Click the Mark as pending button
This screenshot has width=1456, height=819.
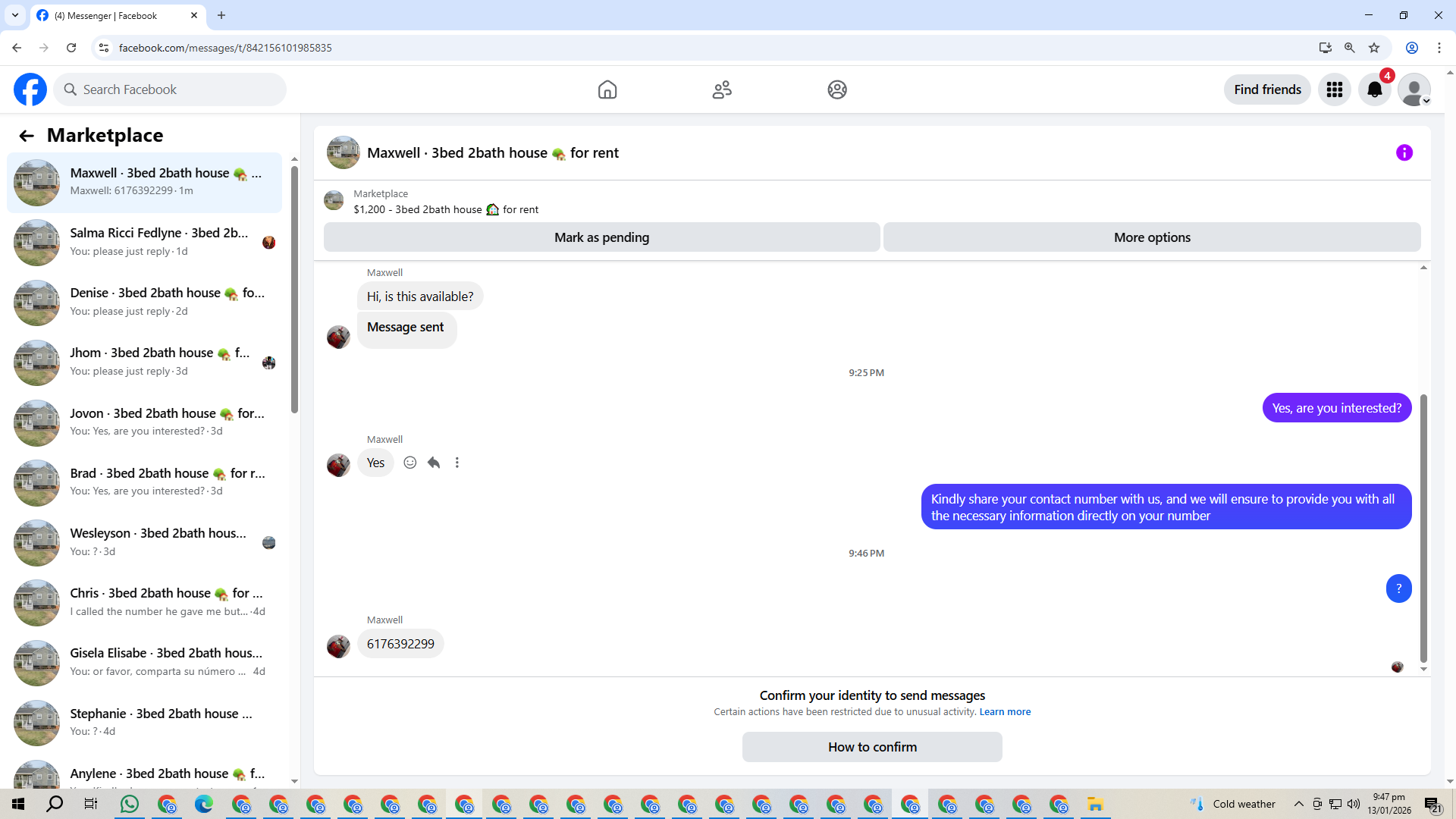click(x=601, y=237)
